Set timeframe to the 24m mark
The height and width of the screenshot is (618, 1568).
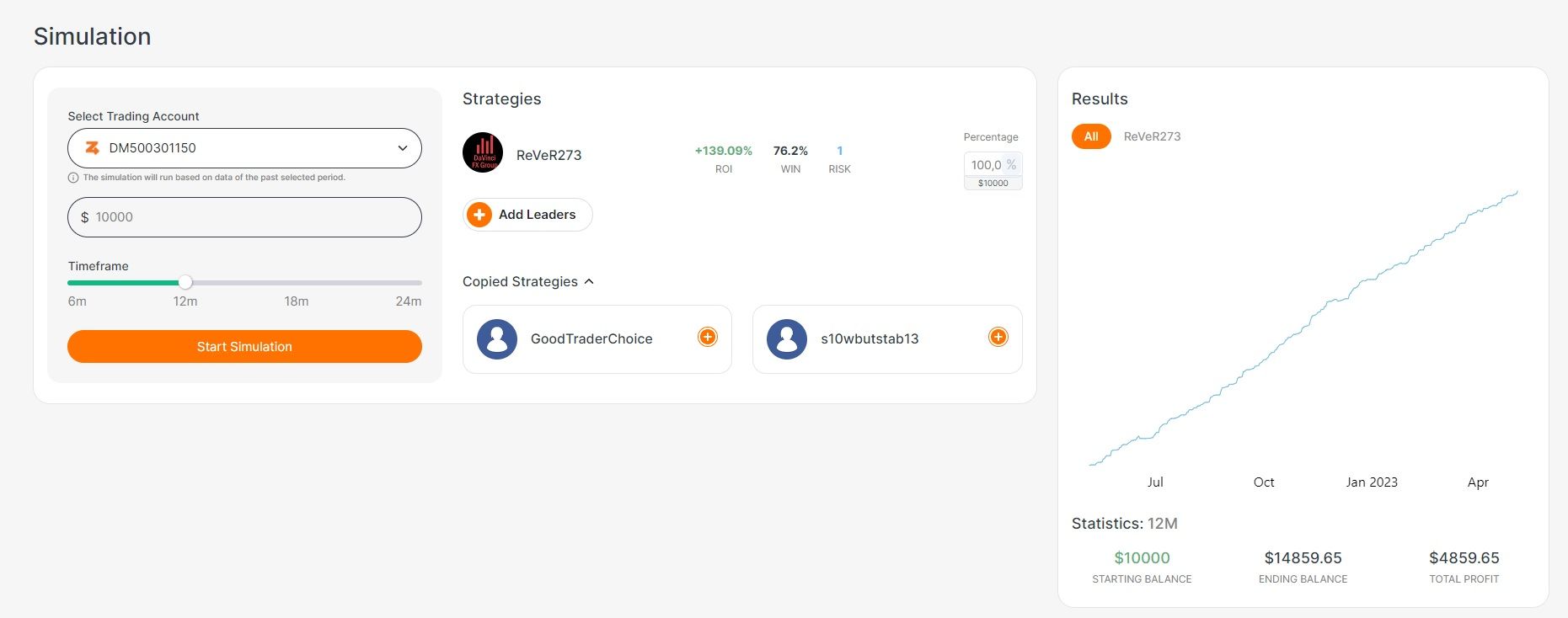pos(420,283)
